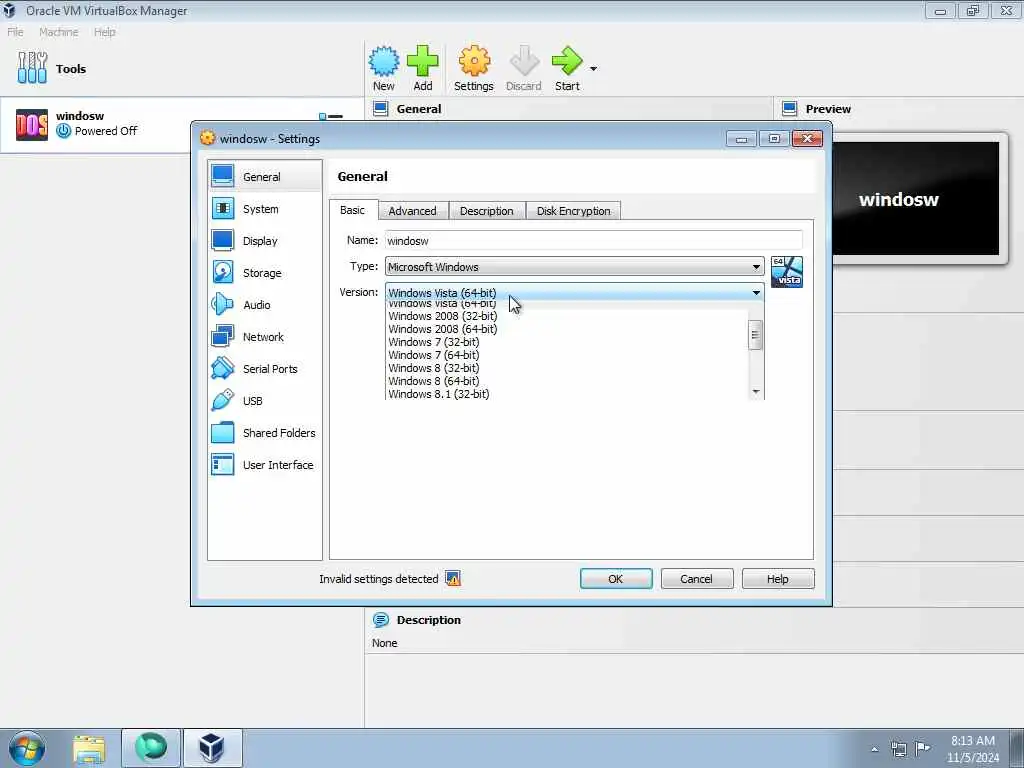Show hidden icons in system tray

tap(874, 749)
